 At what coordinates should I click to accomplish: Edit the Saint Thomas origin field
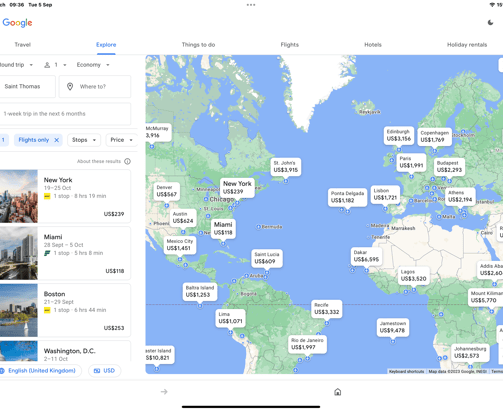coord(27,86)
